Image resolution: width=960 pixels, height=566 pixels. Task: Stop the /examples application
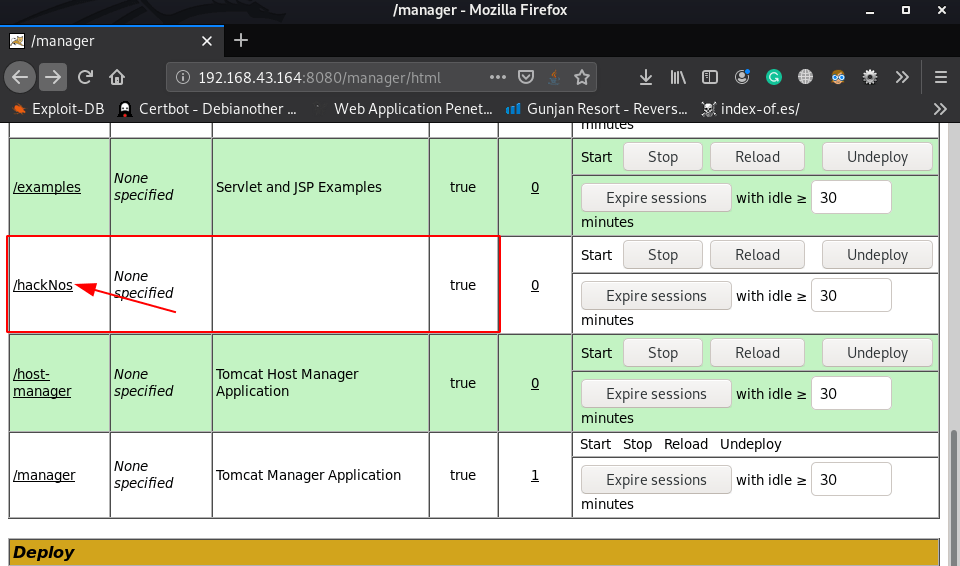[662, 157]
